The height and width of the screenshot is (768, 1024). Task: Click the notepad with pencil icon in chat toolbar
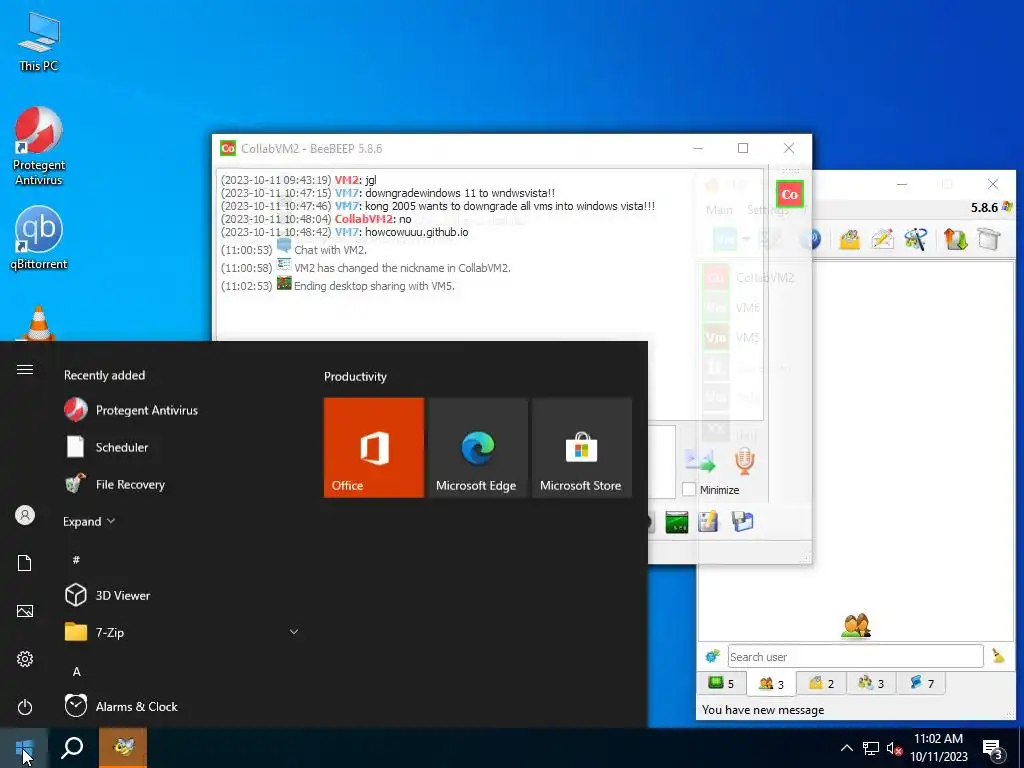[x=708, y=522]
